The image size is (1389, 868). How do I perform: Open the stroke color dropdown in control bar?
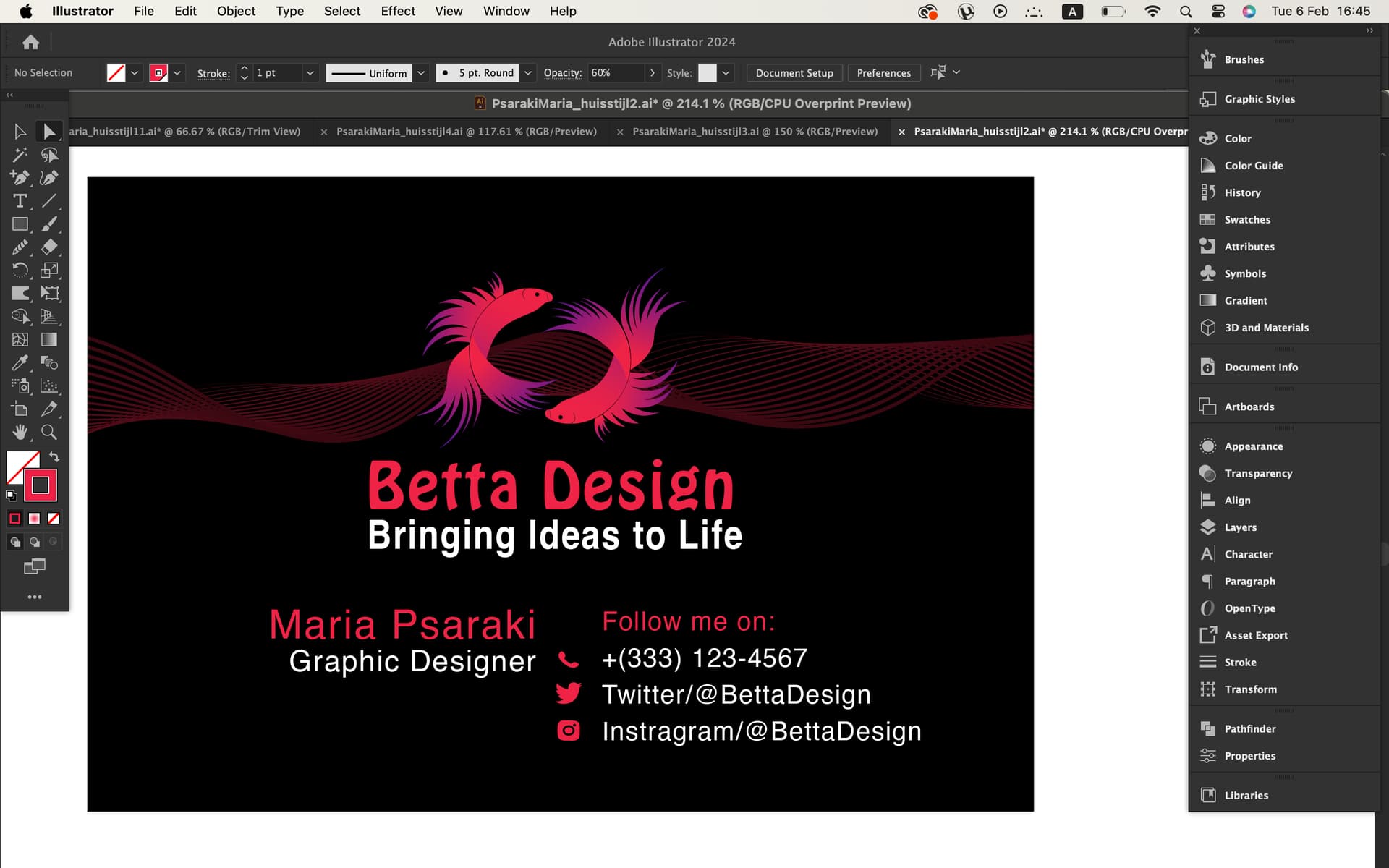177,73
